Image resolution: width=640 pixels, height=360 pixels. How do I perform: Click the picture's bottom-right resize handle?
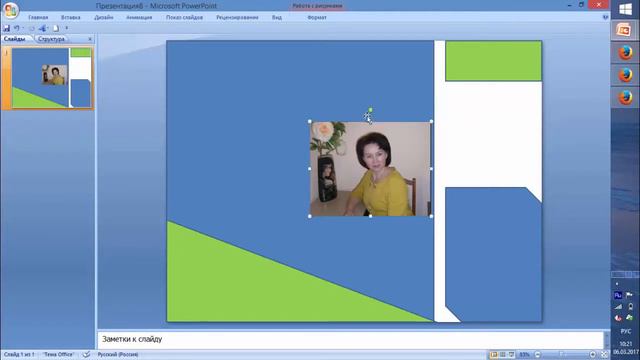(x=431, y=216)
